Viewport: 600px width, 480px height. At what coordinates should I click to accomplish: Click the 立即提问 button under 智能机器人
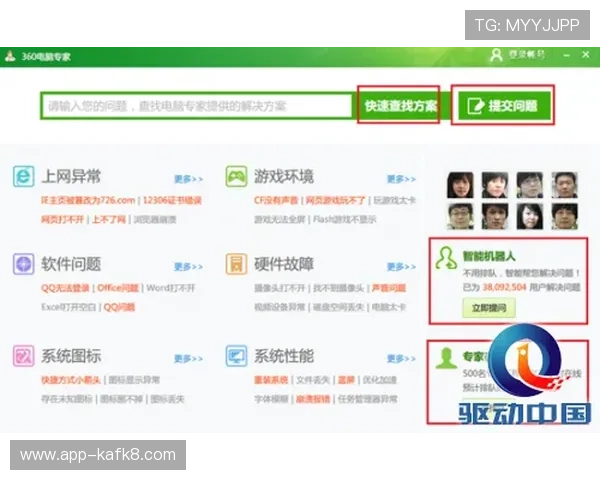489,308
